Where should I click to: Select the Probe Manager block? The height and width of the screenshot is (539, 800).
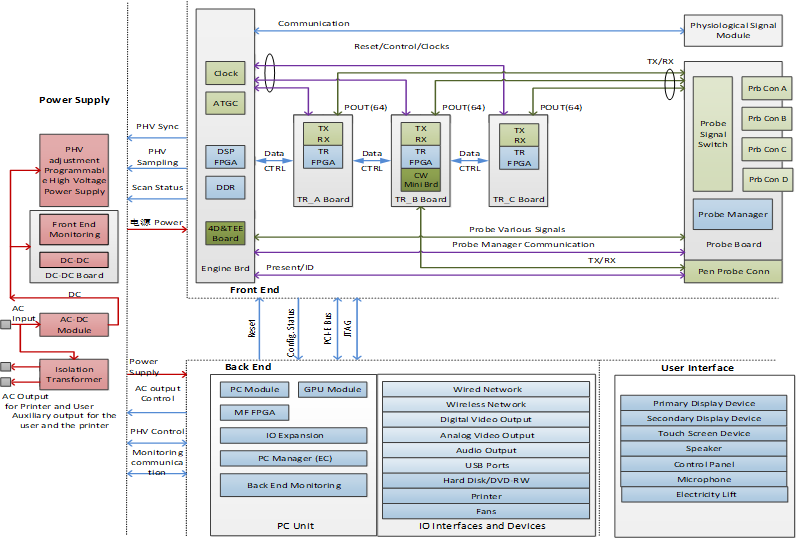pyautogui.click(x=733, y=214)
